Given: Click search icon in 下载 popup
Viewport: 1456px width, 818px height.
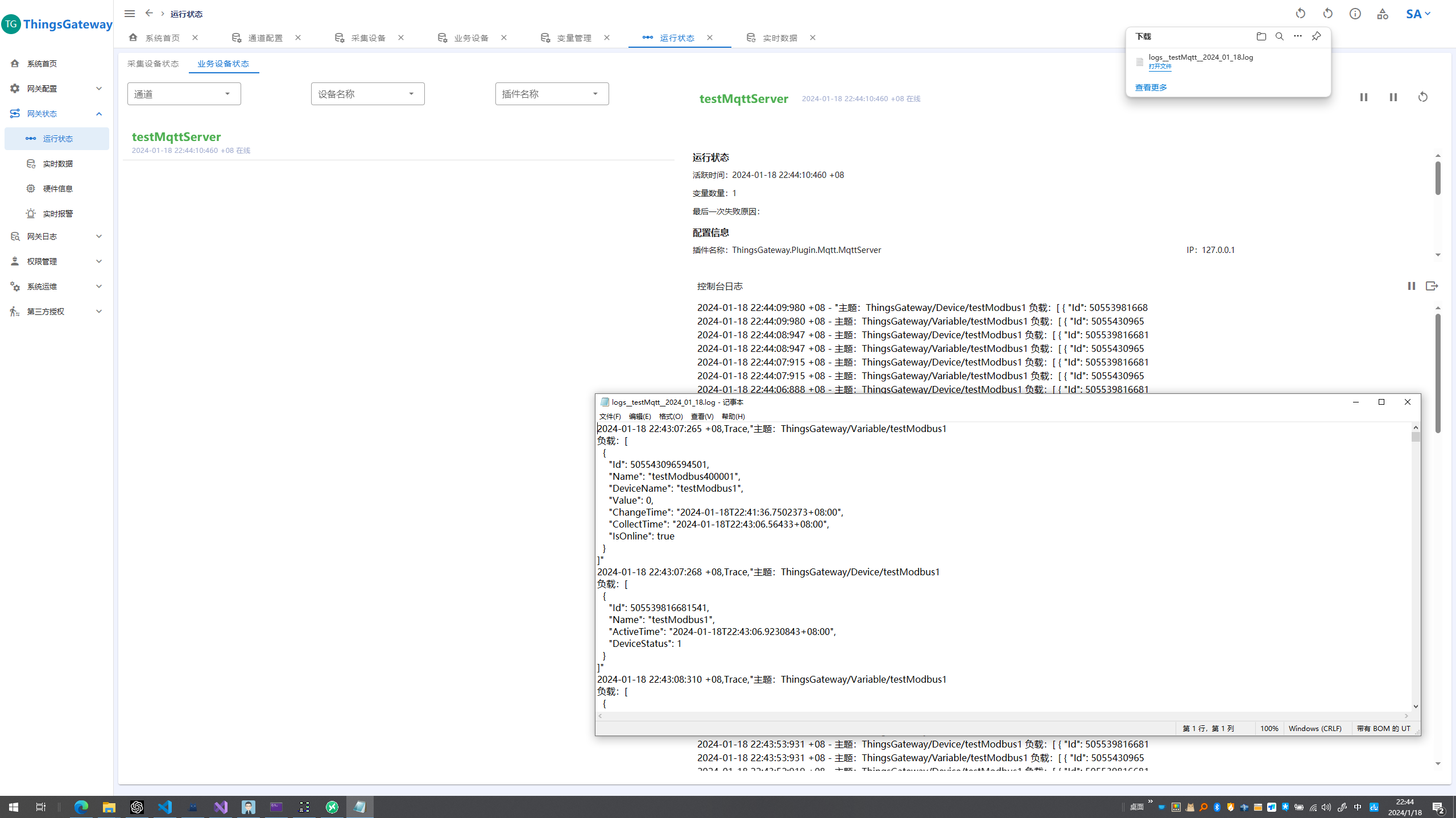Looking at the screenshot, I should click(x=1279, y=36).
